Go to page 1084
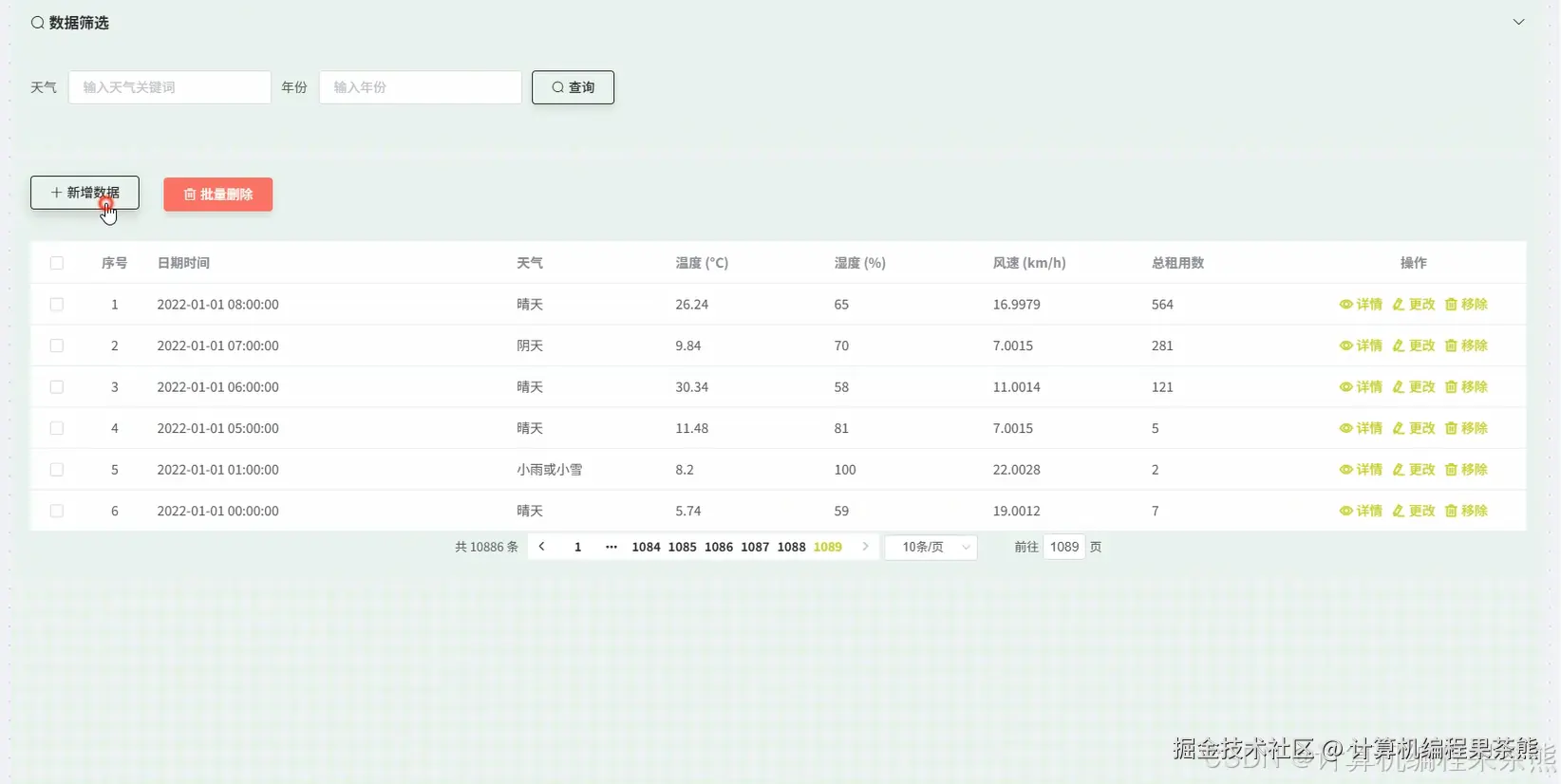Image resolution: width=1561 pixels, height=784 pixels. tap(646, 547)
